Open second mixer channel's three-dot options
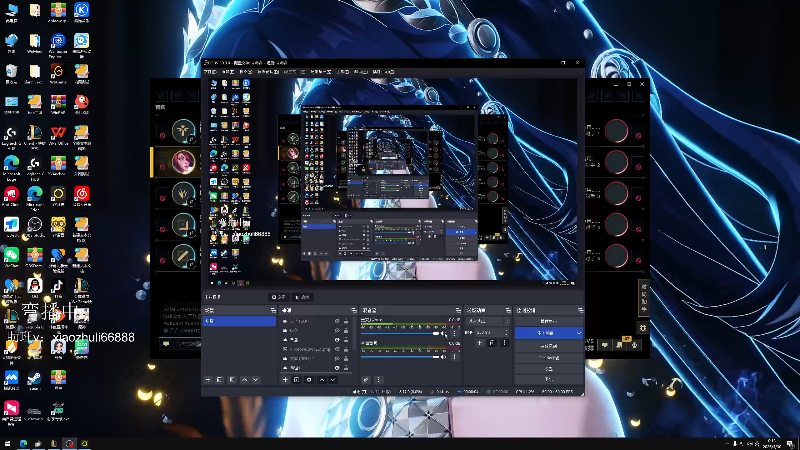Image resolution: width=800 pixels, height=450 pixels. 455,357
